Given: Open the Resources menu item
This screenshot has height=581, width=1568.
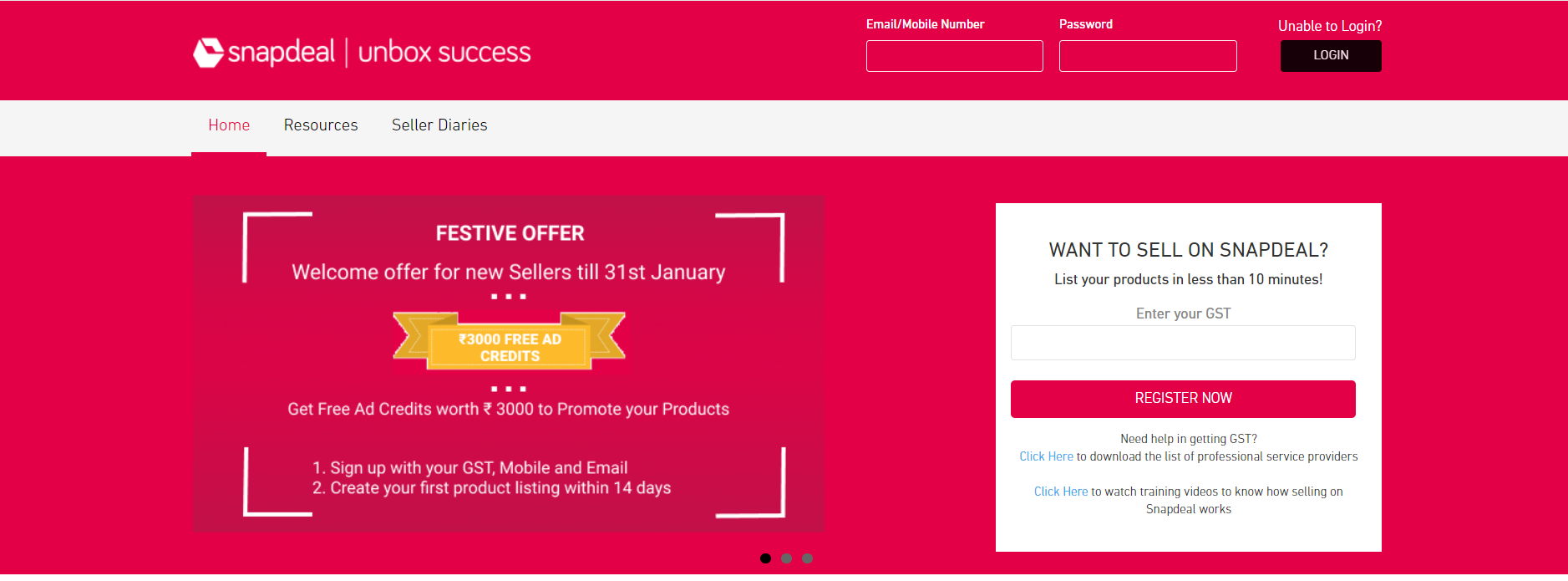Looking at the screenshot, I should [x=321, y=125].
